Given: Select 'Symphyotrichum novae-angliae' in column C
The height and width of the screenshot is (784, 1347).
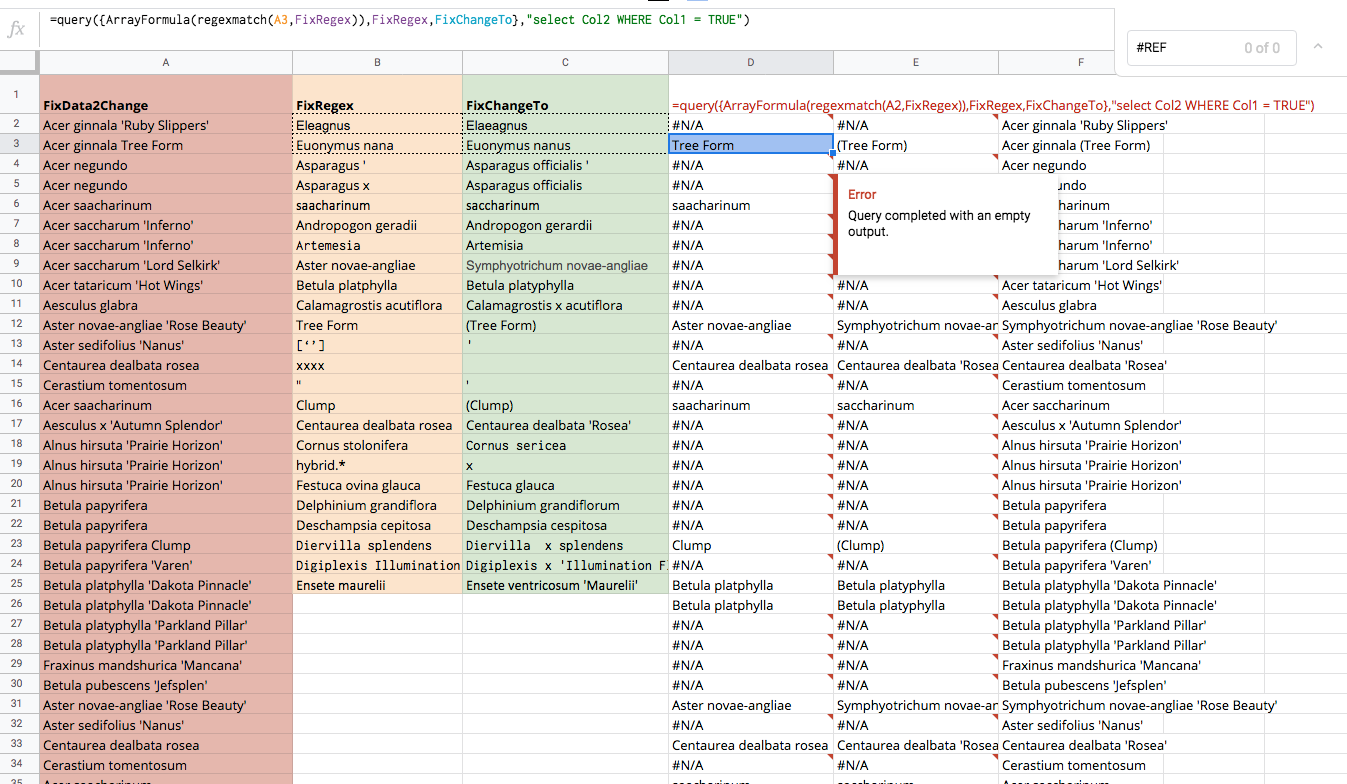Looking at the screenshot, I should pyautogui.click(x=565, y=265).
